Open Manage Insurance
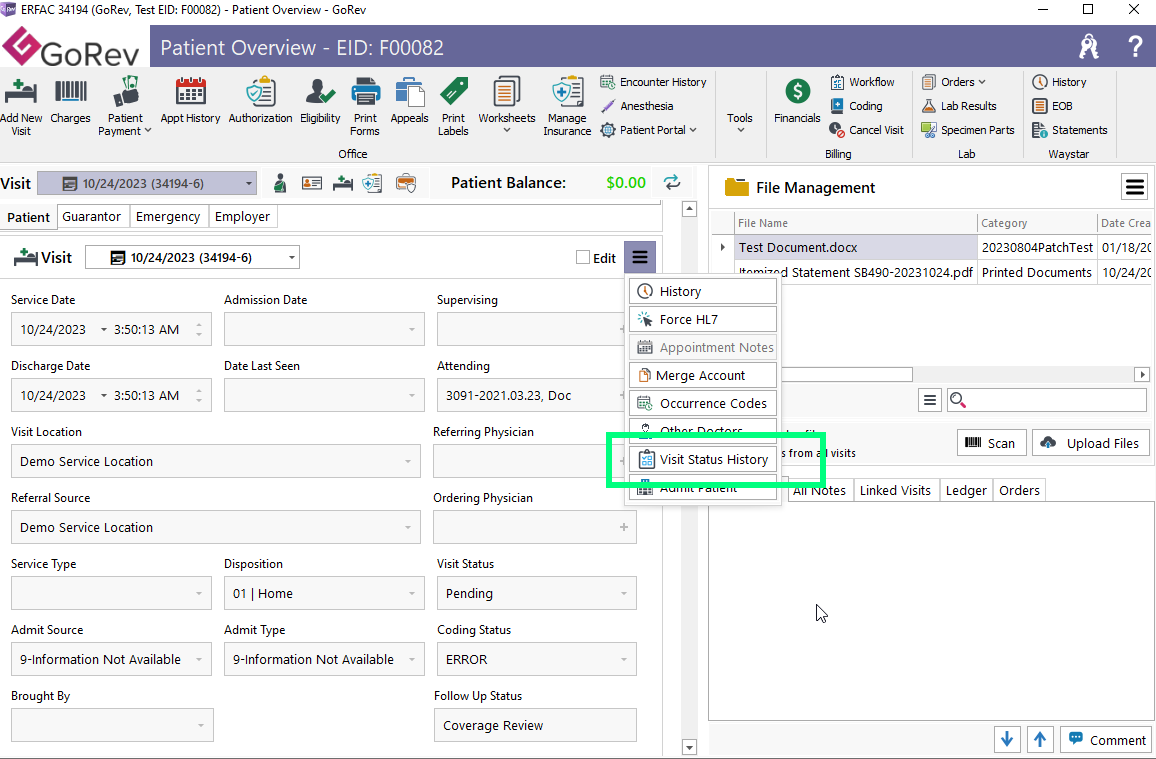 [567, 106]
